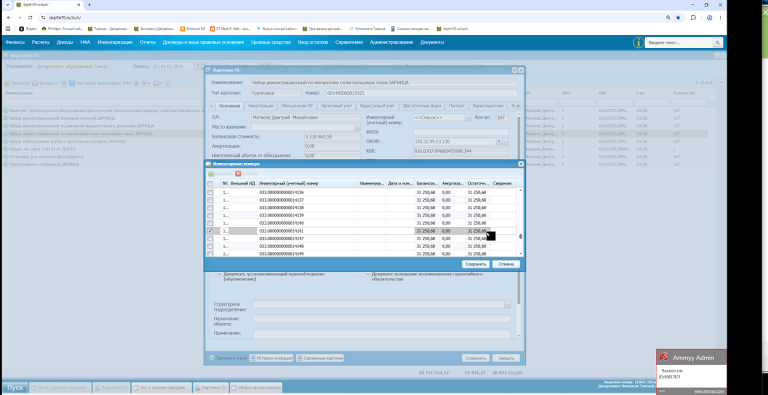Click the Пуск start button
This screenshot has width=768, height=395.
pos(15,388)
